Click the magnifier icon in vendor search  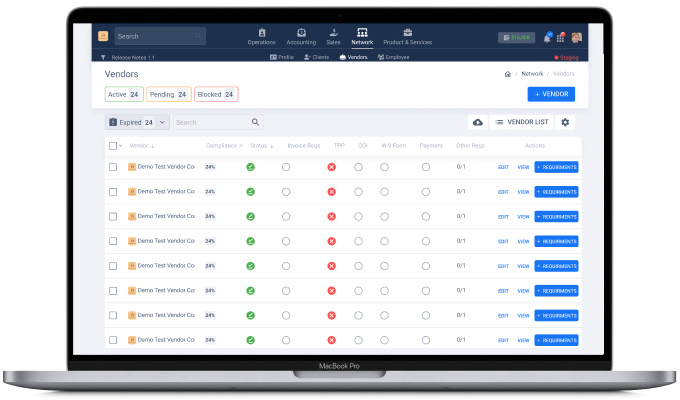(x=256, y=122)
